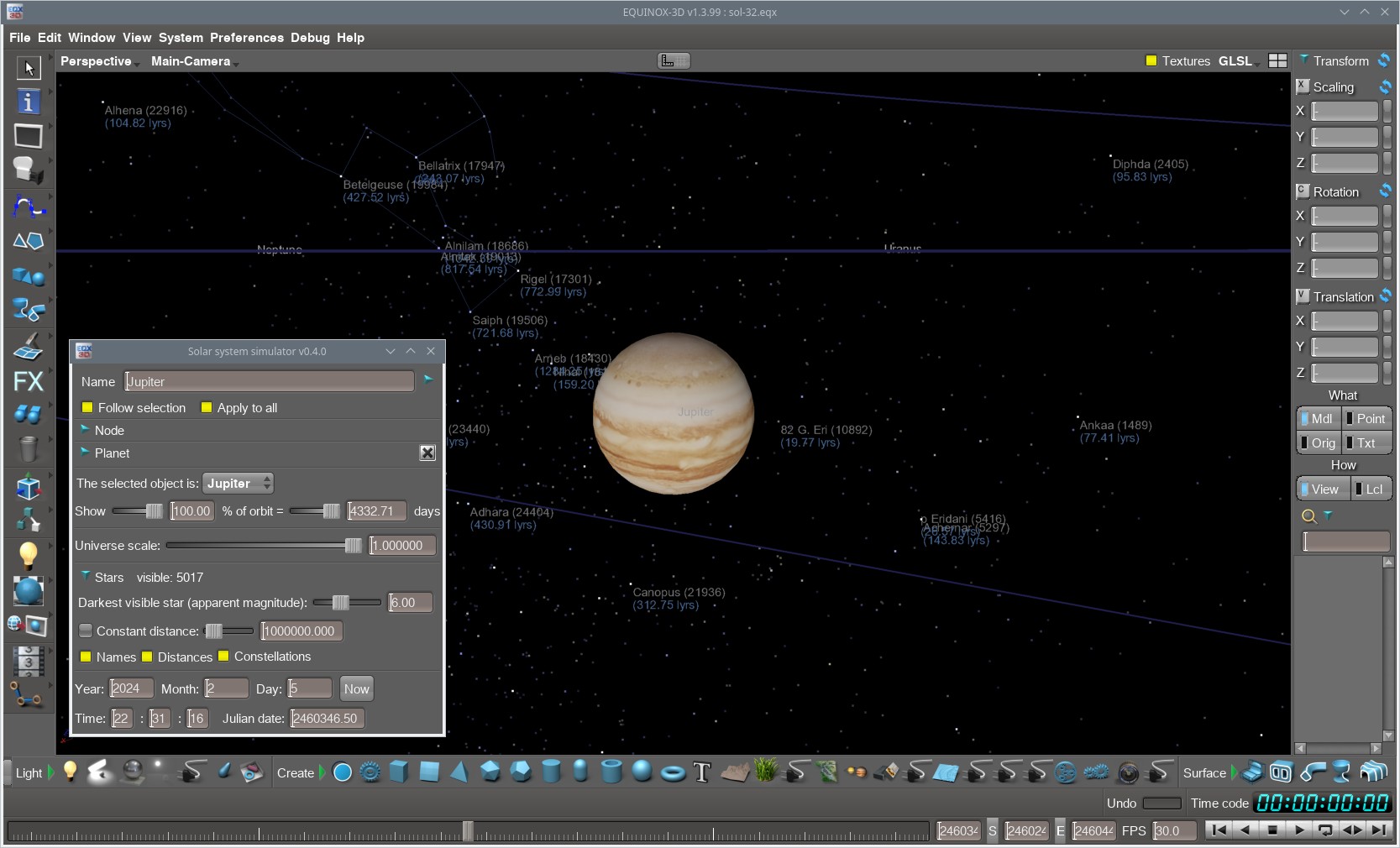Collapse the Stars section expander

[x=86, y=577]
